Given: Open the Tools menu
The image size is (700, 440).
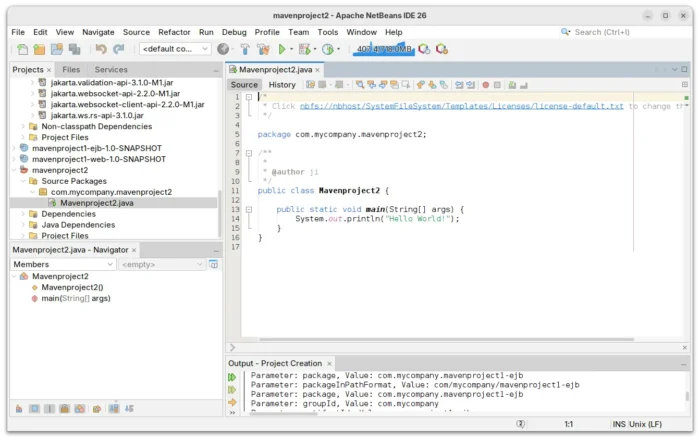Looking at the screenshot, I should point(328,32).
